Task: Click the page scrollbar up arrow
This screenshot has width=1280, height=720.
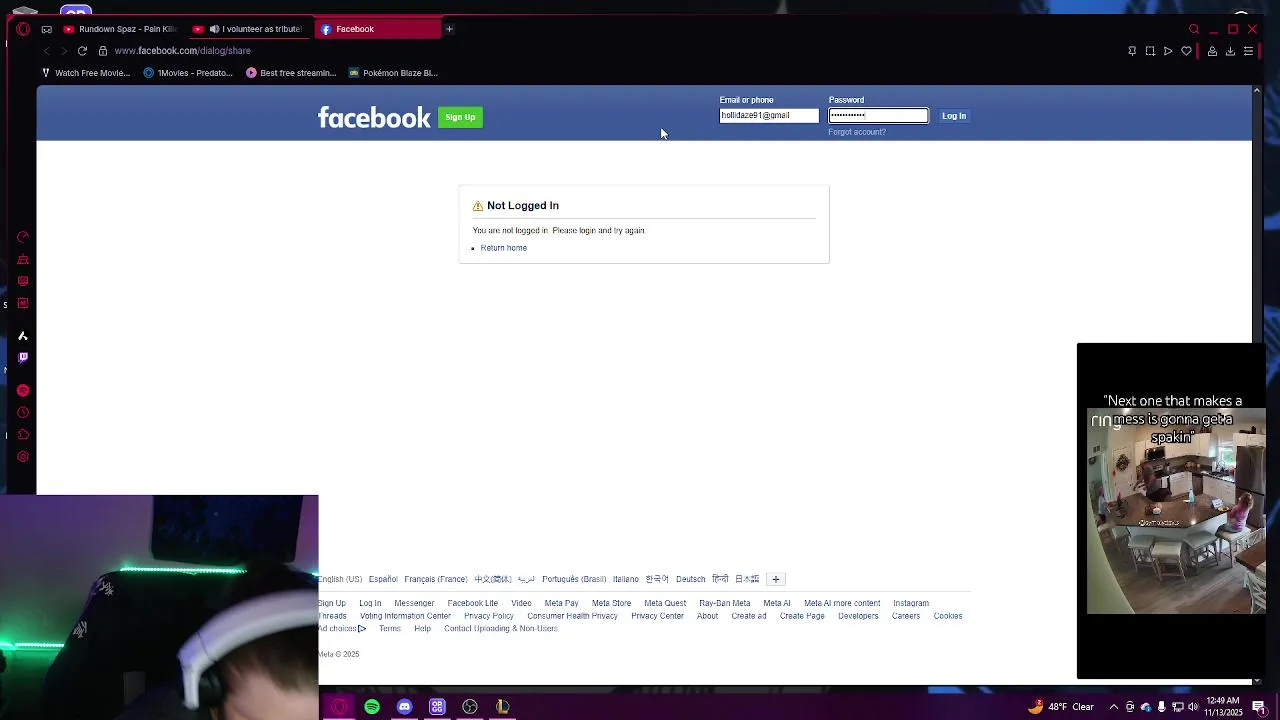Action: tap(1257, 91)
